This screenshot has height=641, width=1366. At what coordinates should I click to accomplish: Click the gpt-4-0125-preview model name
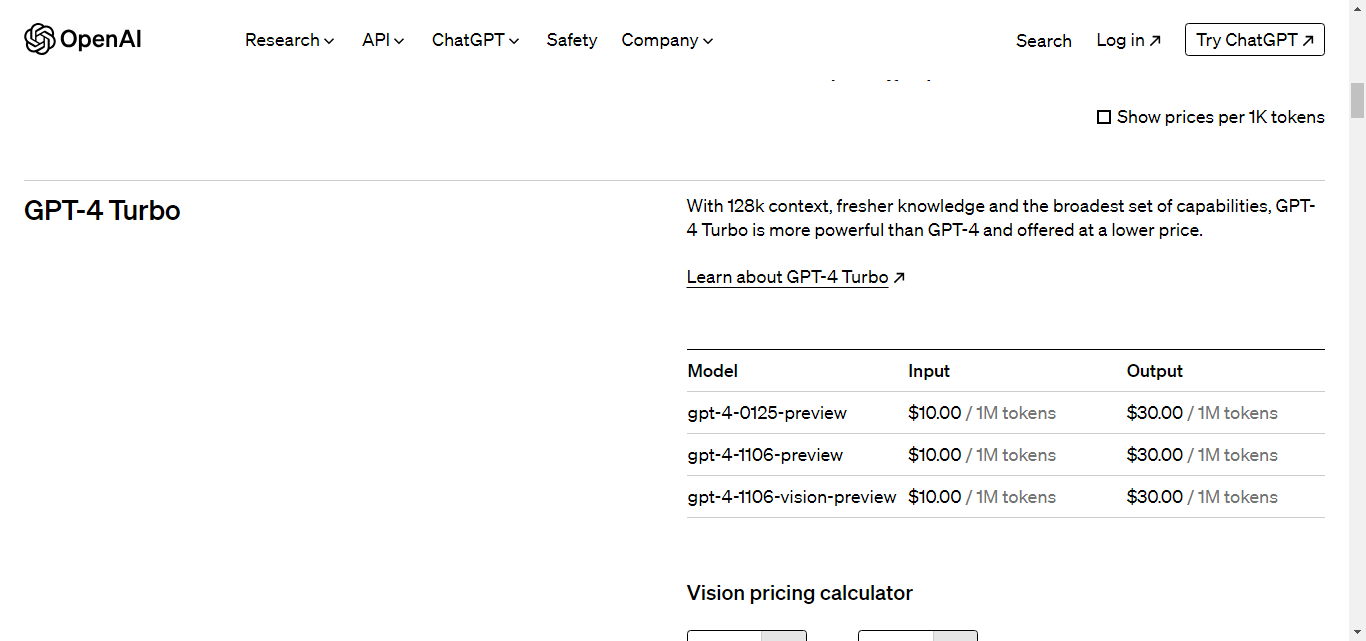coord(767,413)
